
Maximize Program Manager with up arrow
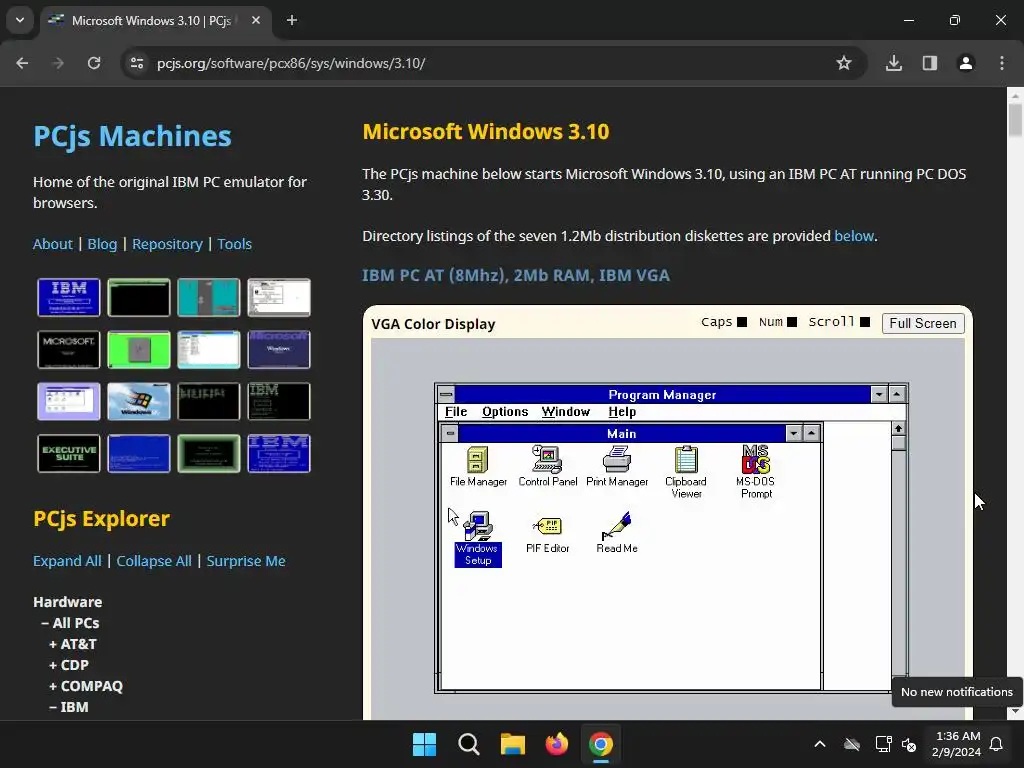pos(897,394)
